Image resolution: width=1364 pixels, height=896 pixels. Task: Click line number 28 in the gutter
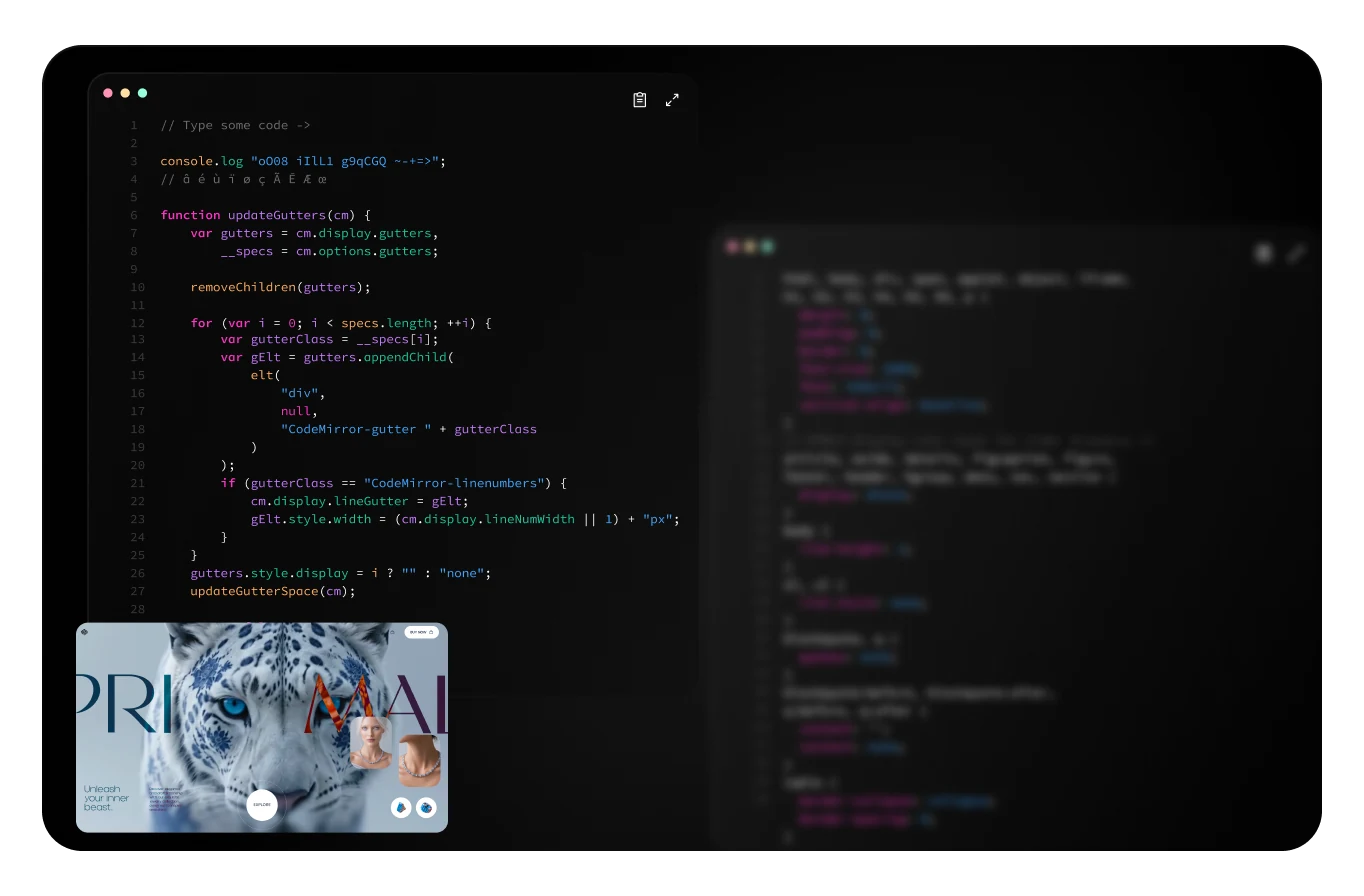point(137,609)
